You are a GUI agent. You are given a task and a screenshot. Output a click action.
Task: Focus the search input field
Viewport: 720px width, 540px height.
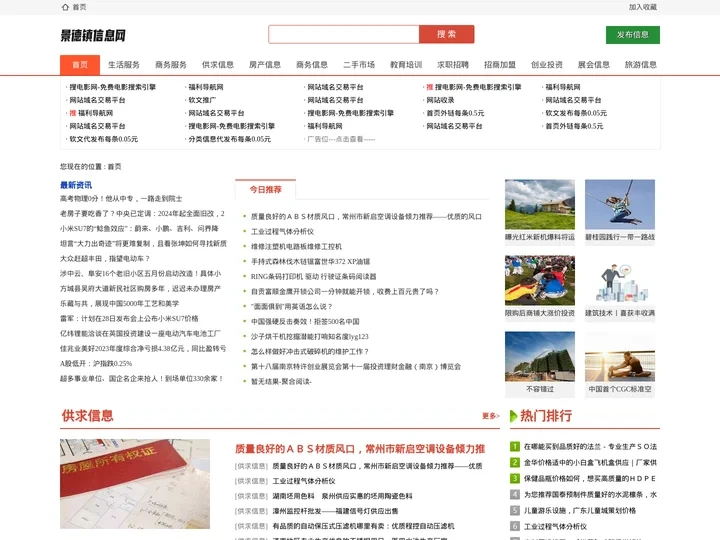click(343, 34)
